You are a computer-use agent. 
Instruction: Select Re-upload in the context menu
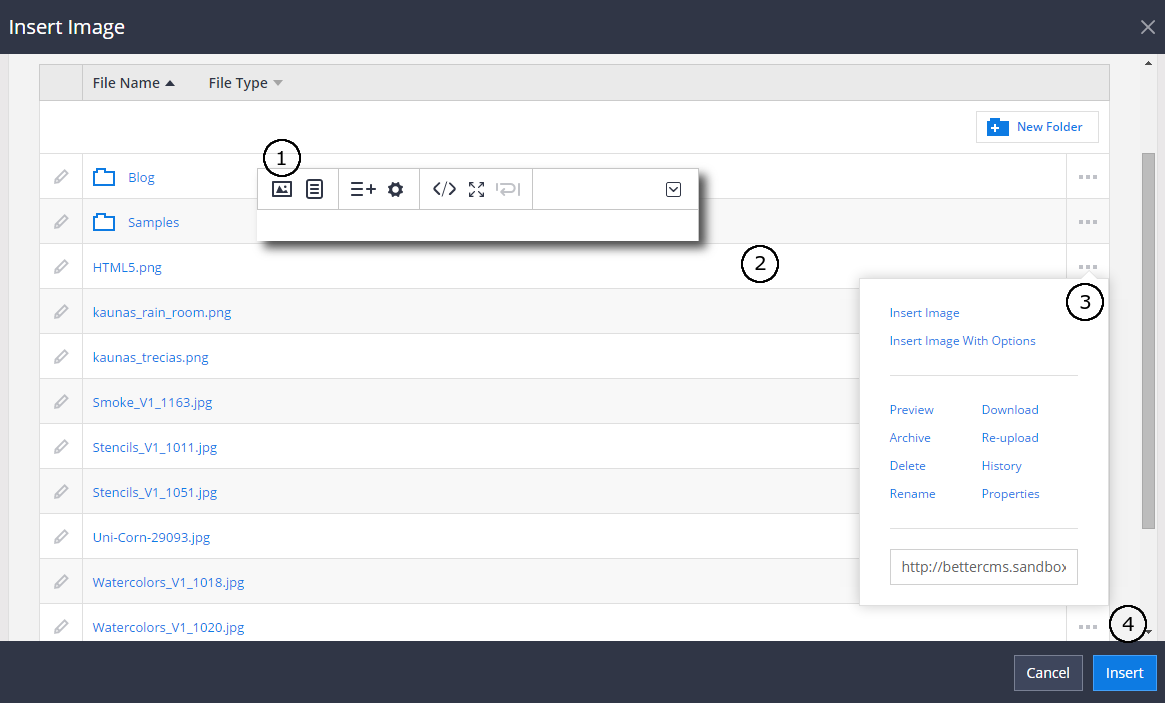coord(1009,438)
